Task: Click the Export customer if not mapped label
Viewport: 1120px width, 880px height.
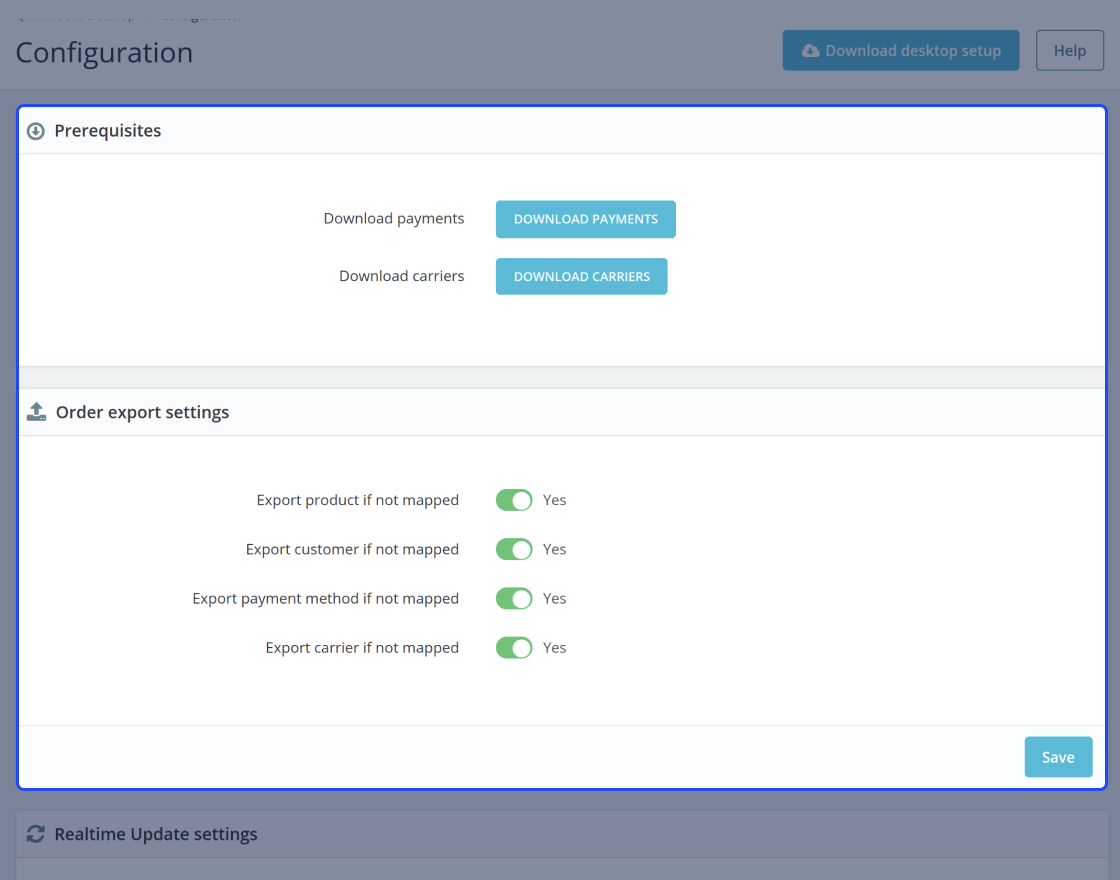Action: pyautogui.click(x=352, y=549)
